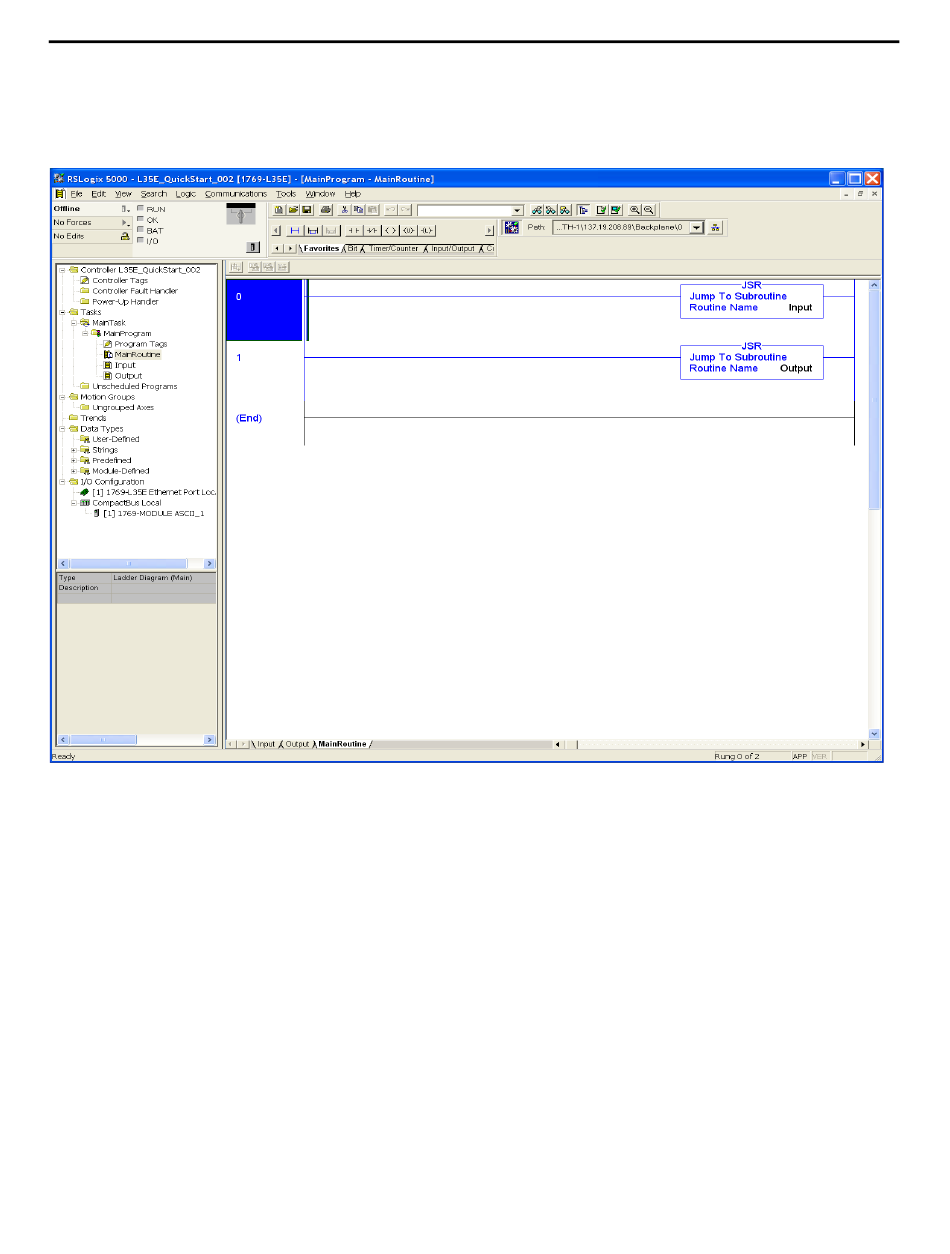Open the Communications menu
This screenshot has width=950, height=1254.
click(x=236, y=194)
